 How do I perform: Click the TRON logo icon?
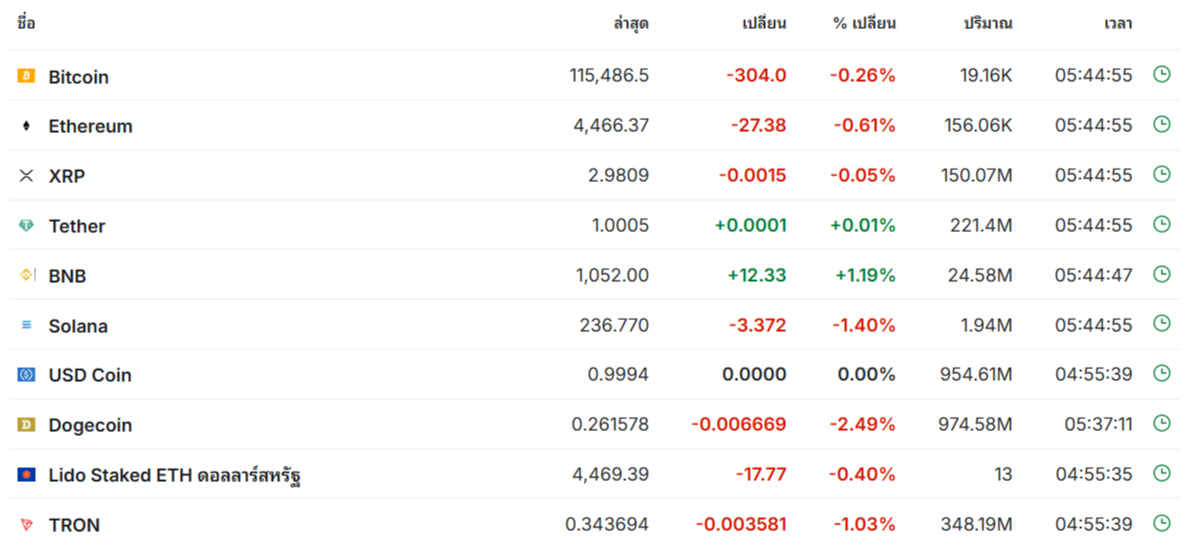click(x=27, y=524)
